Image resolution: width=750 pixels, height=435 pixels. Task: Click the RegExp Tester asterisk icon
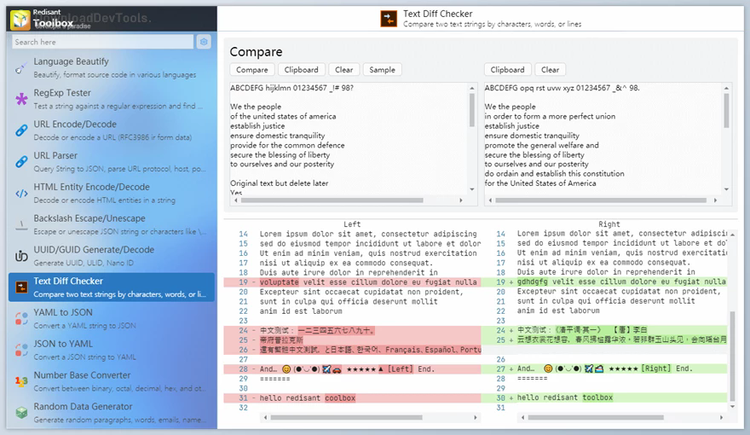(x=21, y=99)
